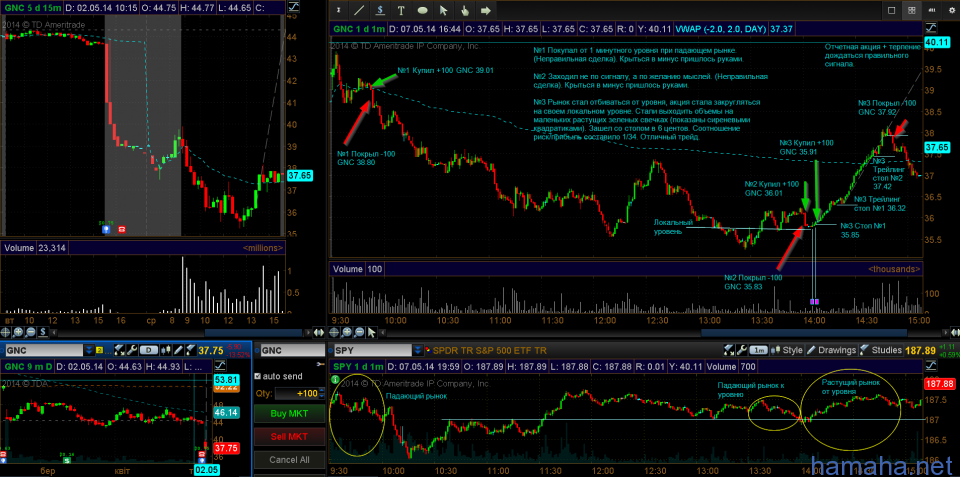Toggle study line on SPY 1d 1m header
This screenshot has height=477, width=960.
coord(931,366)
